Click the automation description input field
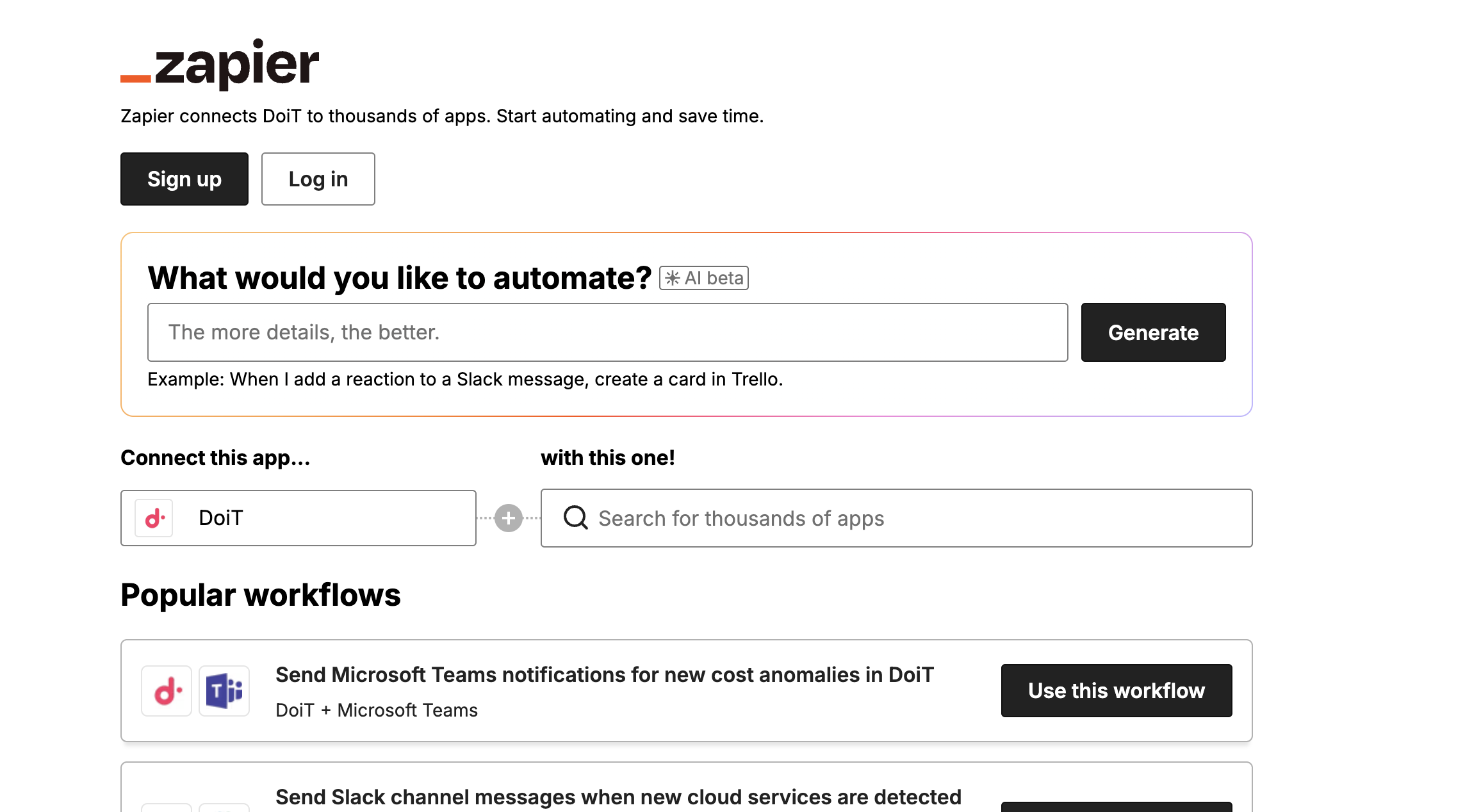The height and width of the screenshot is (812, 1481). pos(607,332)
